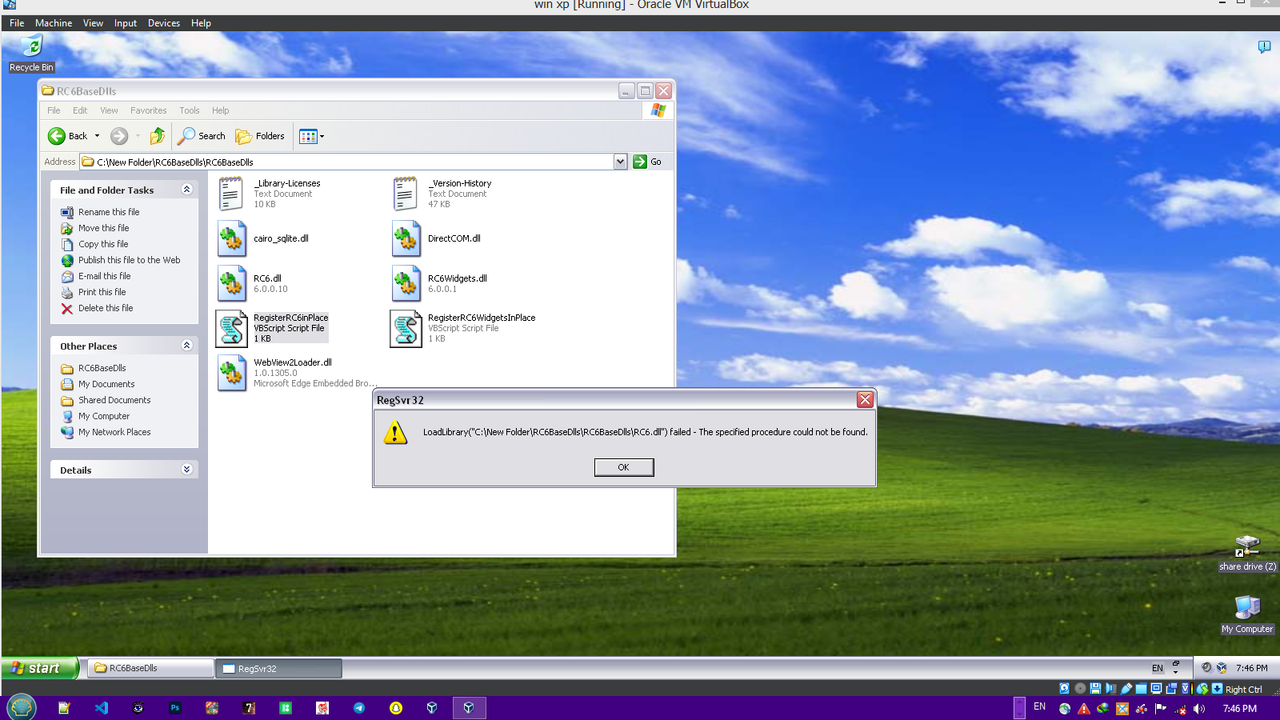The width and height of the screenshot is (1280, 720).
Task: Open the RegisterRC6WidgetsInPlace script file
Action: pos(406,328)
